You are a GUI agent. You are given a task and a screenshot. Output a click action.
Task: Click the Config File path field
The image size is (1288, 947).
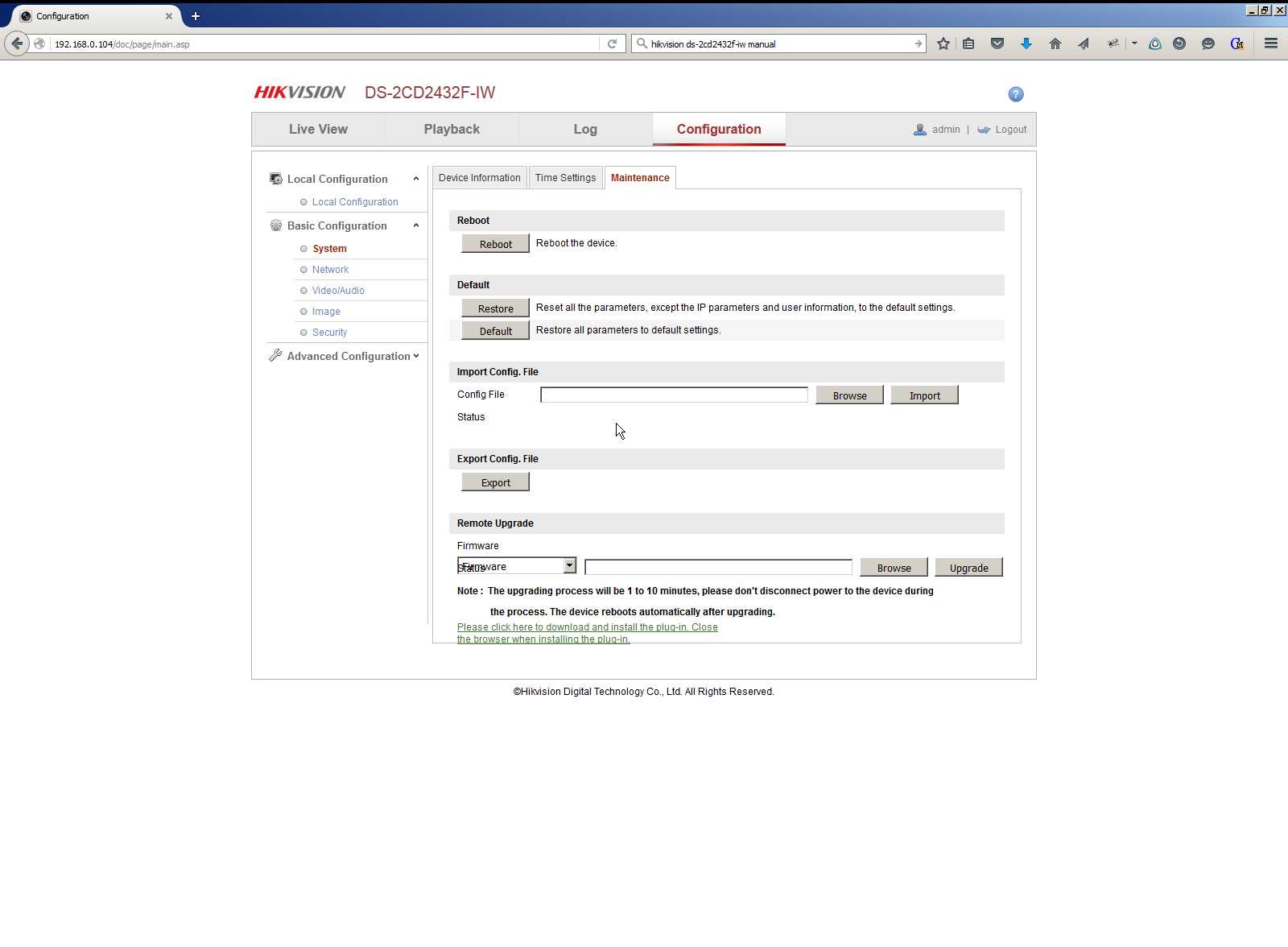pyautogui.click(x=674, y=395)
